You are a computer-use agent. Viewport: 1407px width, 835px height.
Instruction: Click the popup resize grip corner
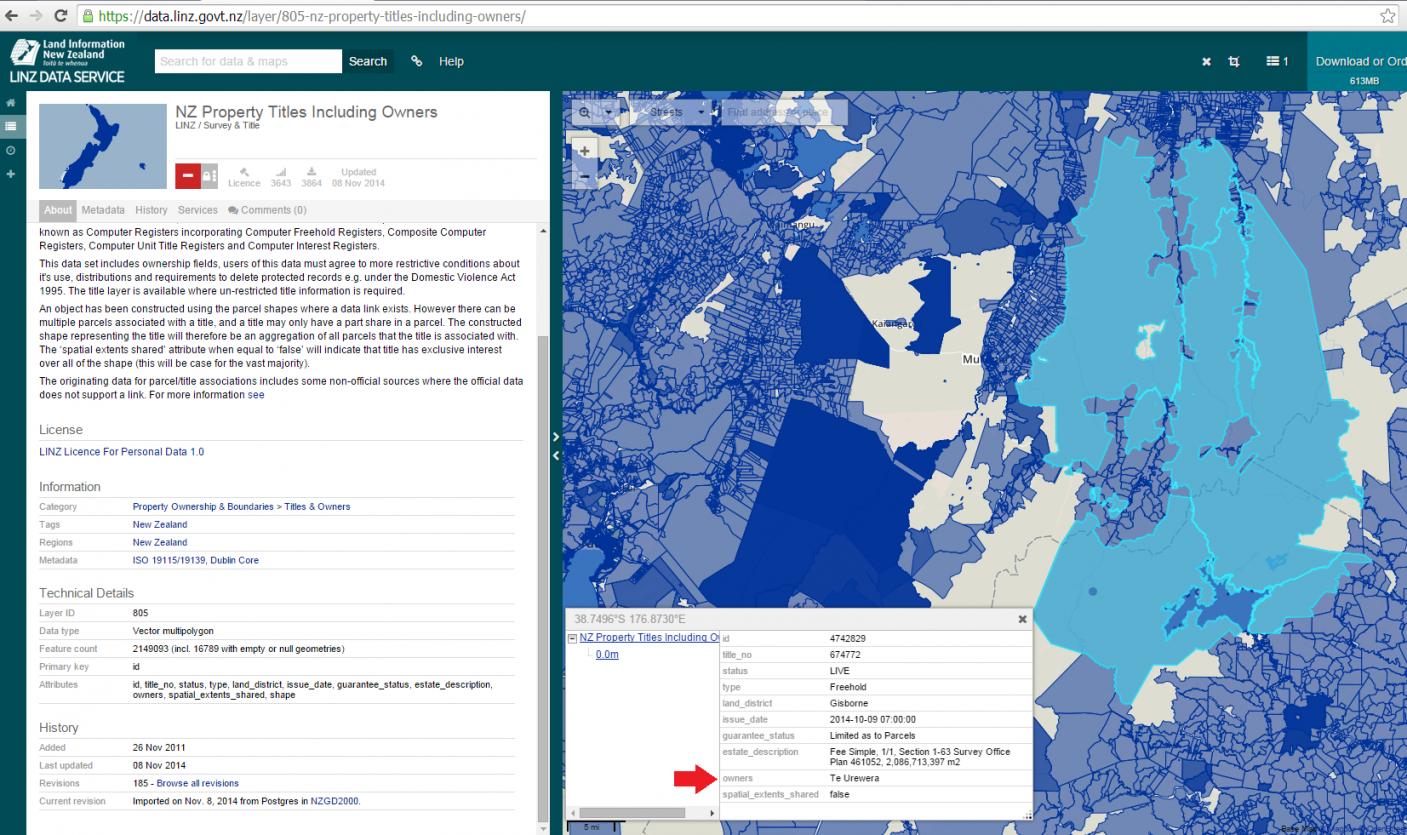coord(1026,815)
